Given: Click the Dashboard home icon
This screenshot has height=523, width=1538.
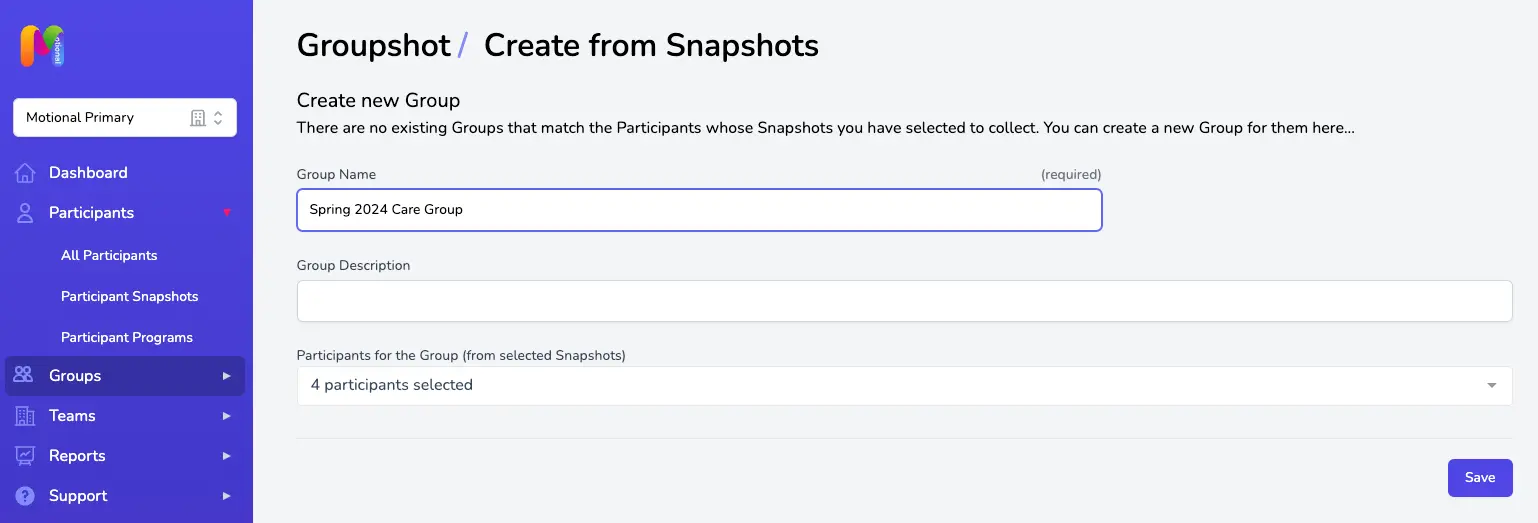Looking at the screenshot, I should [x=26, y=173].
